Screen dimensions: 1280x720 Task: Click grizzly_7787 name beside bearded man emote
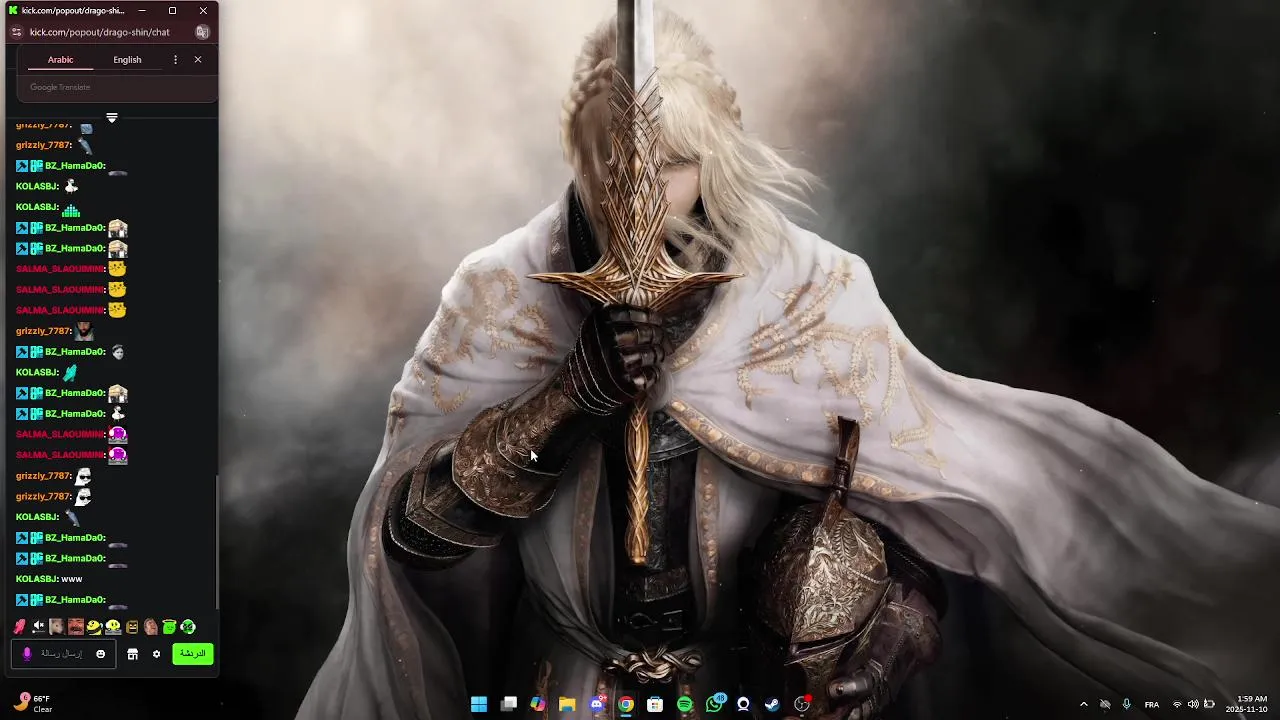43,331
